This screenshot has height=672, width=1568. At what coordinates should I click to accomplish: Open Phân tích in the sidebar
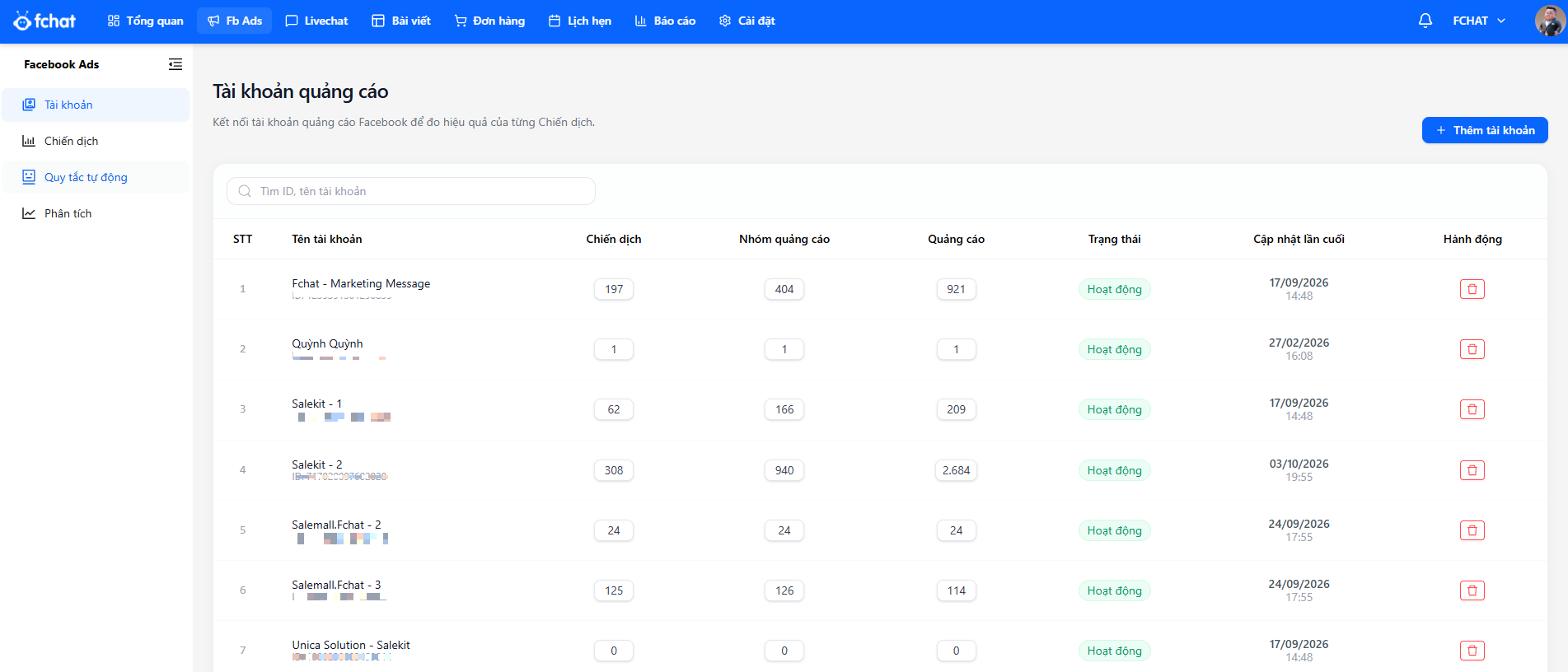[96, 213]
